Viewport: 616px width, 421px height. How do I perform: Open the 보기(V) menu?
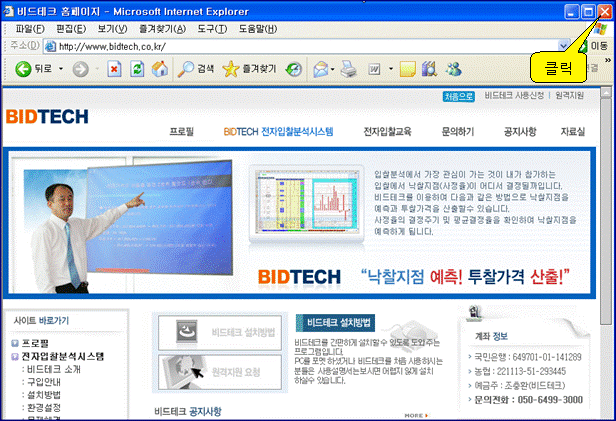pyautogui.click(x=112, y=29)
